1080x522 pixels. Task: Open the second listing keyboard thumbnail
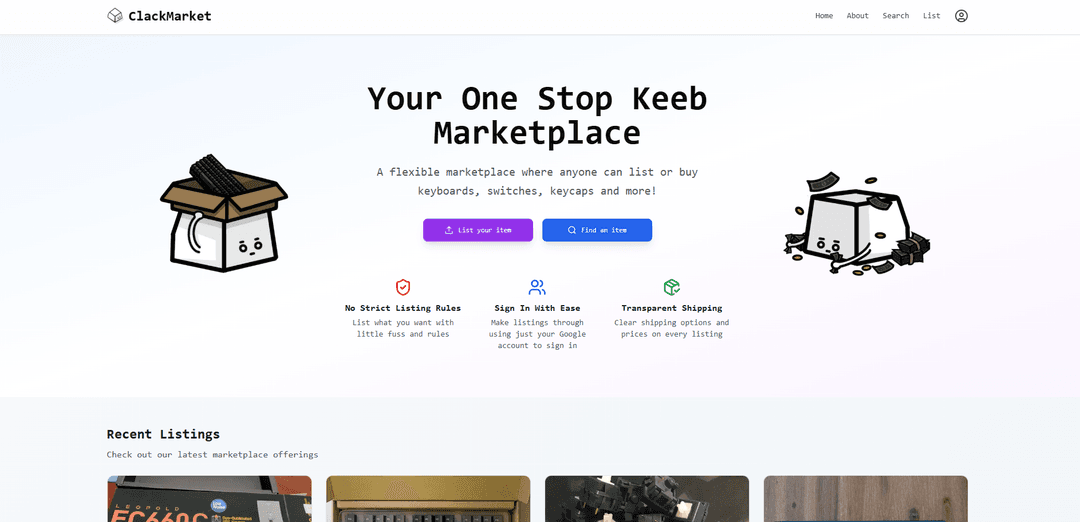428,499
